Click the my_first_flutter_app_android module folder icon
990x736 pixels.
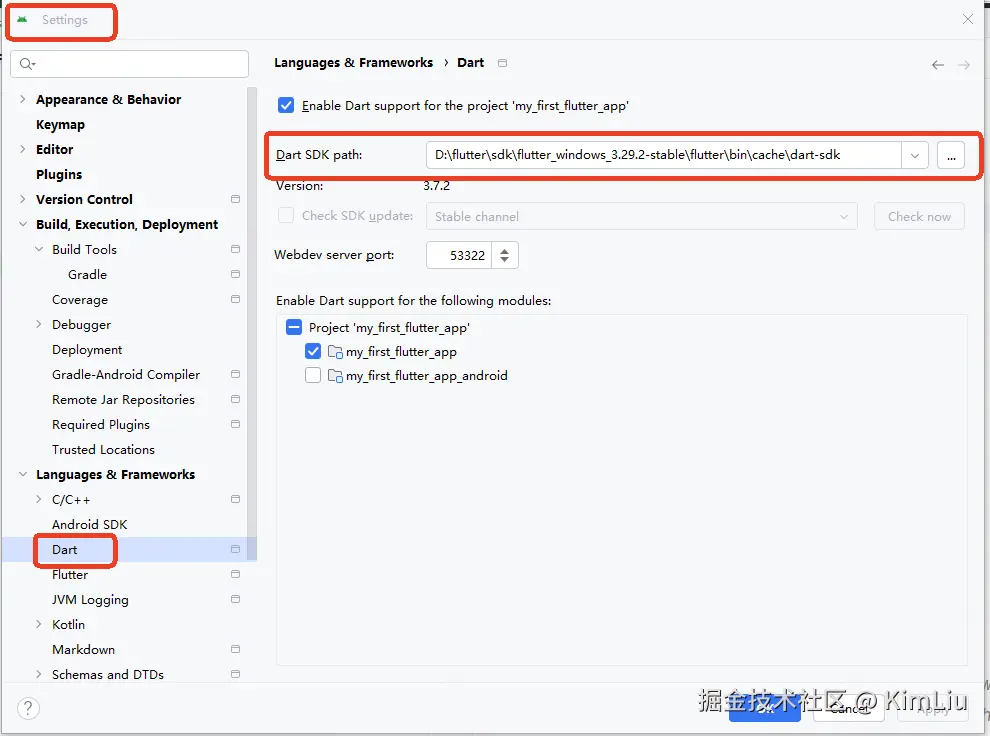pos(335,376)
